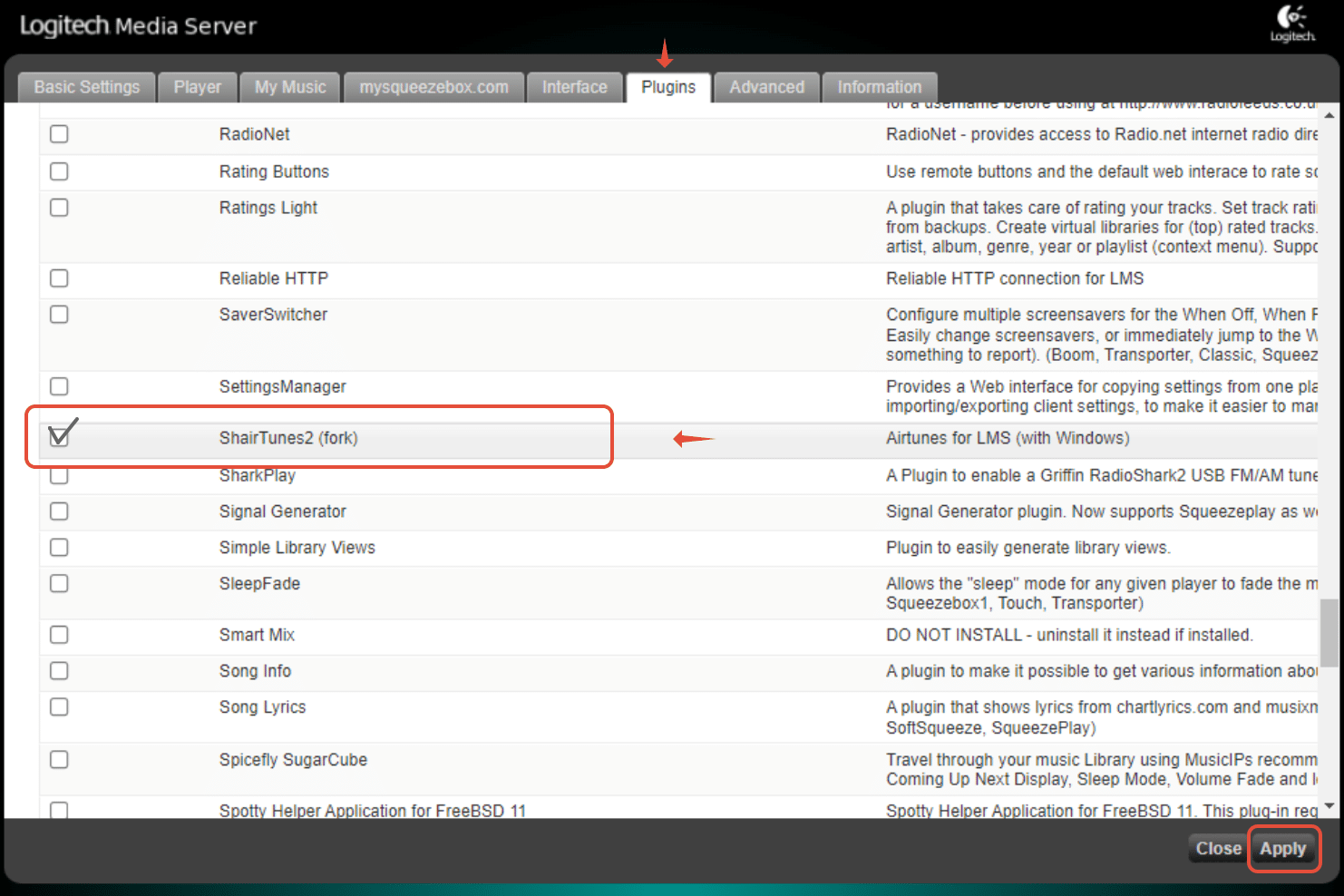Click the plugin list scrollbar thumb

click(1329, 633)
